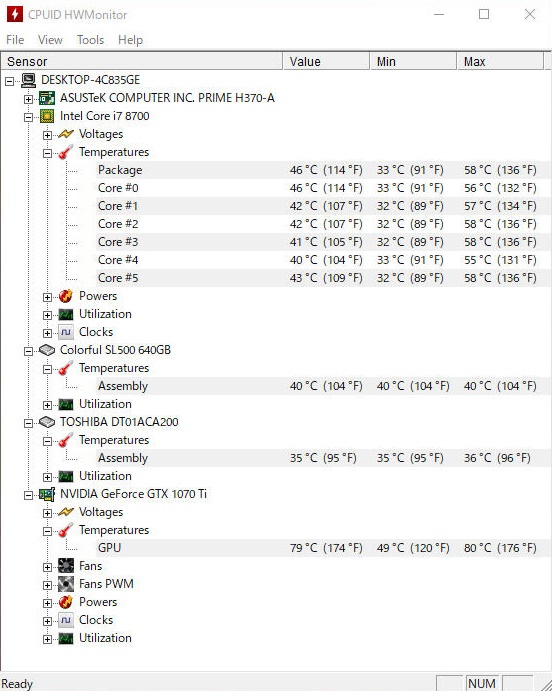This screenshot has width=552, height=691.
Task: Click the GPU Fans PWM icon
Action: (66, 584)
